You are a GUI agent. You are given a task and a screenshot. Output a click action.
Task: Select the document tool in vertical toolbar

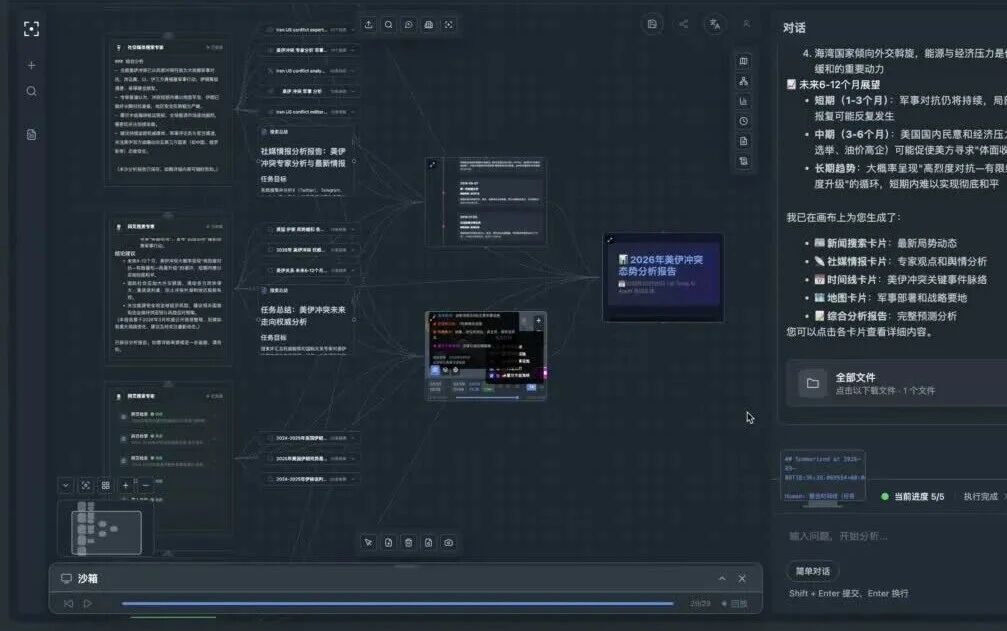pyautogui.click(x=743, y=141)
